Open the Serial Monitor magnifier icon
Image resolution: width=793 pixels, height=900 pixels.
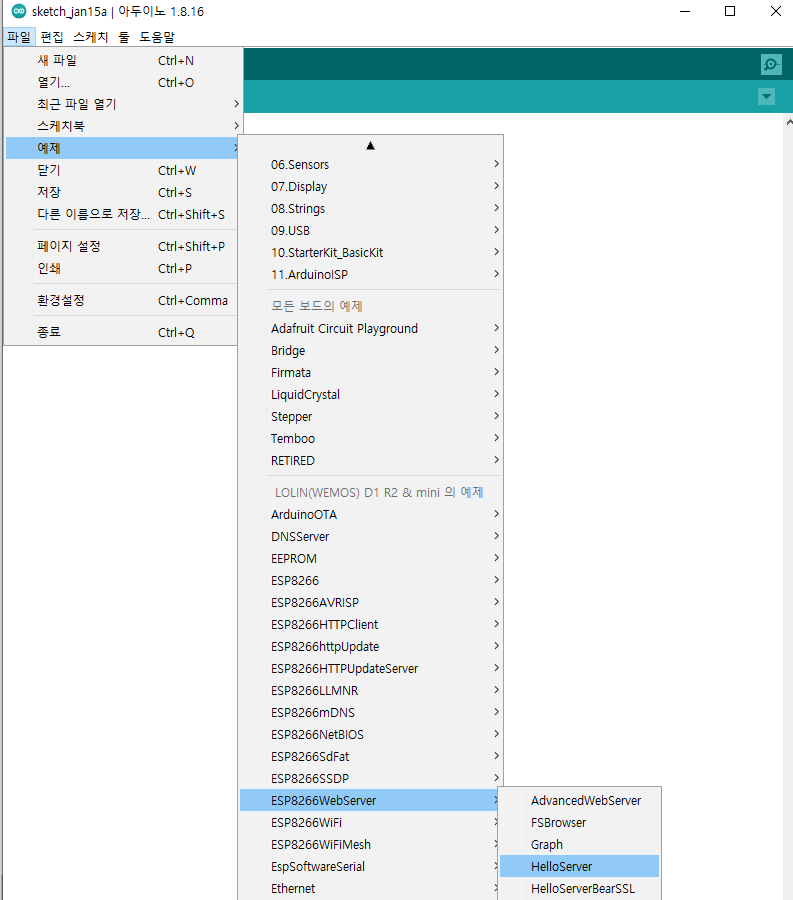click(x=771, y=64)
